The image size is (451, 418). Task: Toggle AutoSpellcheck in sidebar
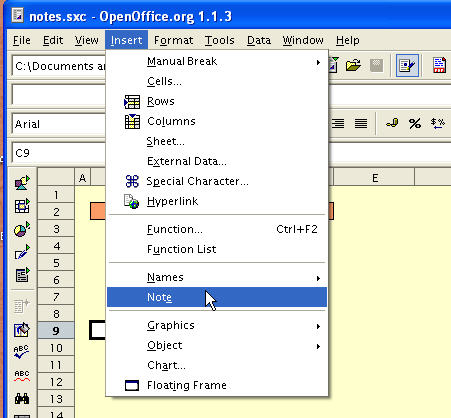click(x=22, y=375)
